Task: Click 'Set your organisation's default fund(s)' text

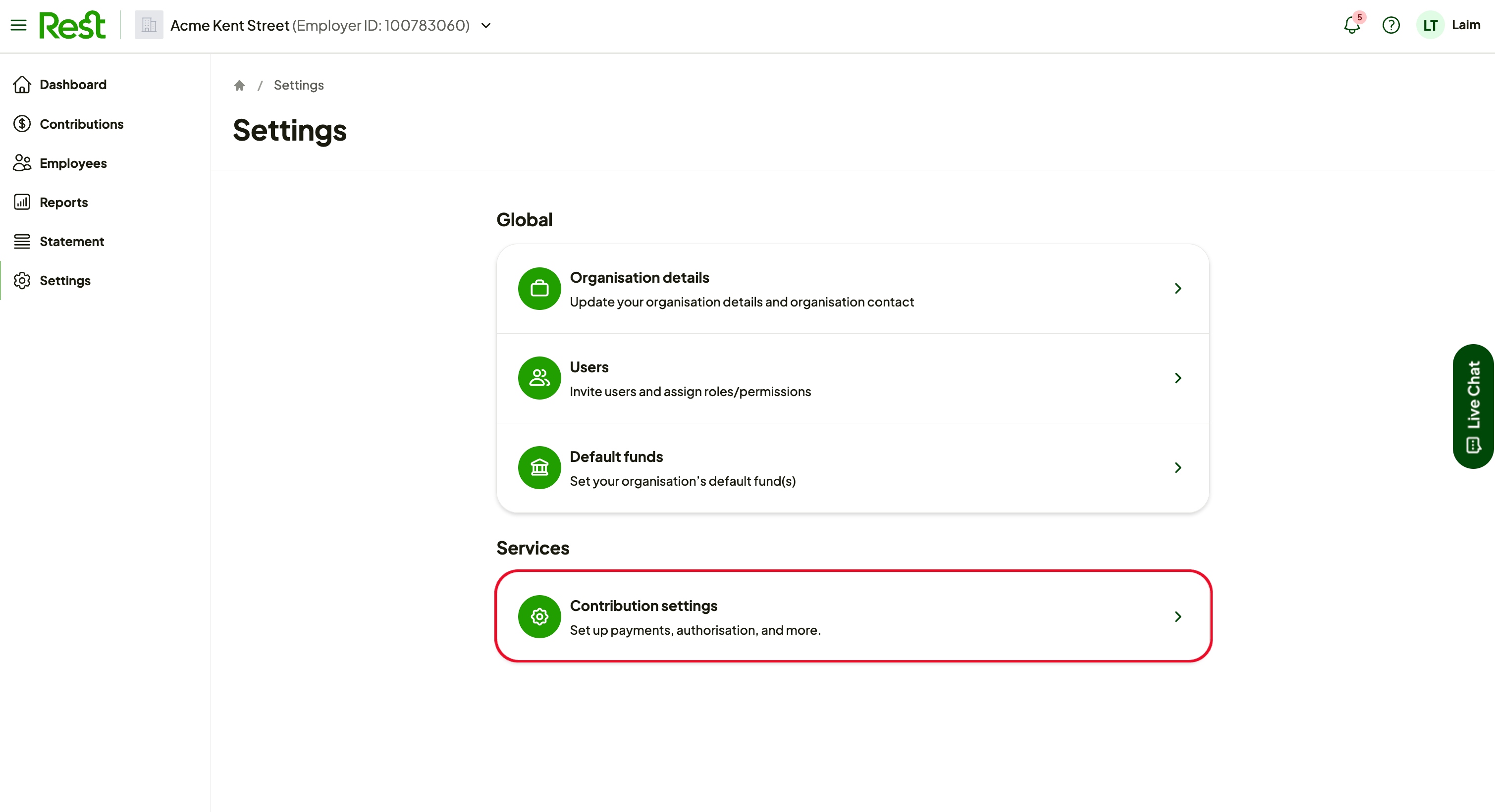Action: [683, 481]
